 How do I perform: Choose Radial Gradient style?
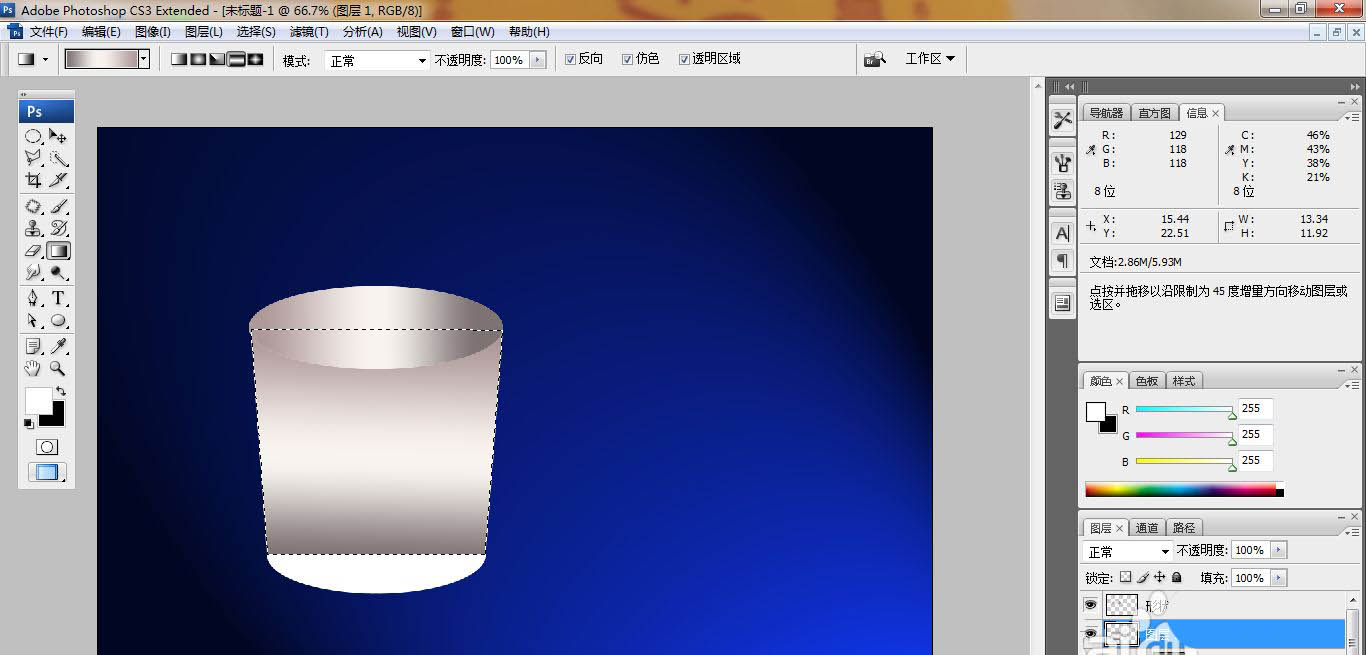pyautogui.click(x=198, y=59)
